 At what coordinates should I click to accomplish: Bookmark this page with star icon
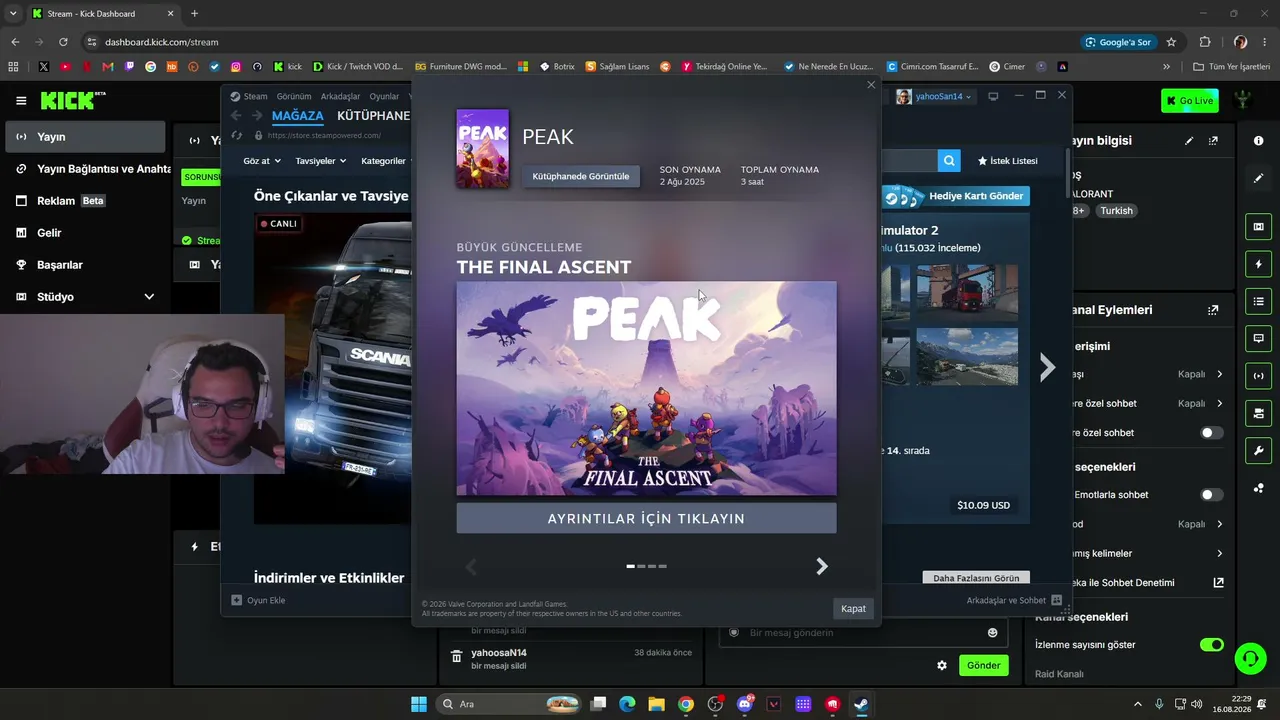coord(1171,42)
